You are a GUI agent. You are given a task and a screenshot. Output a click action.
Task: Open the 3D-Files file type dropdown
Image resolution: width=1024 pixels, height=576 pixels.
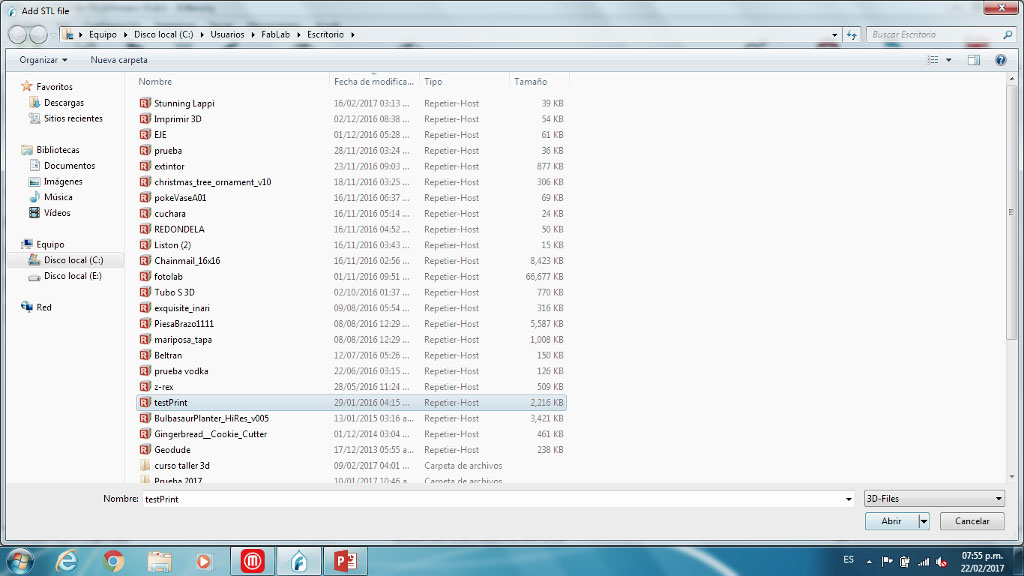pyautogui.click(x=934, y=499)
